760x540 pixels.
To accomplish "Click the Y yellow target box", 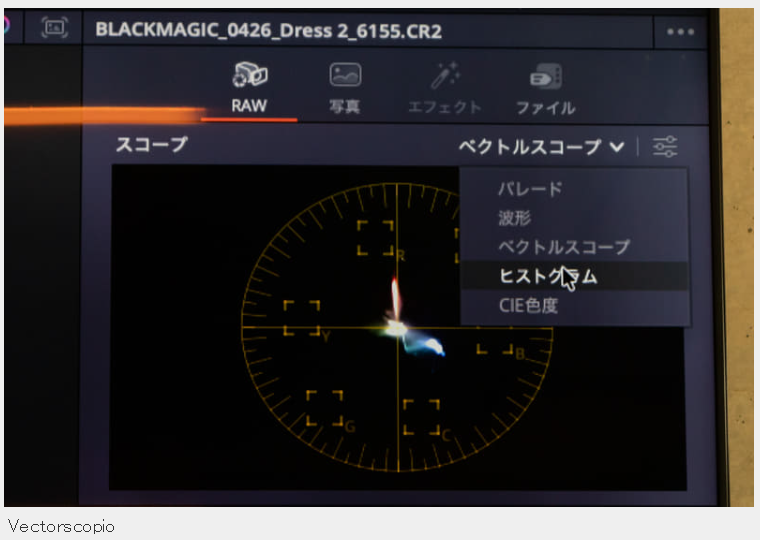I will pyautogui.click(x=301, y=318).
